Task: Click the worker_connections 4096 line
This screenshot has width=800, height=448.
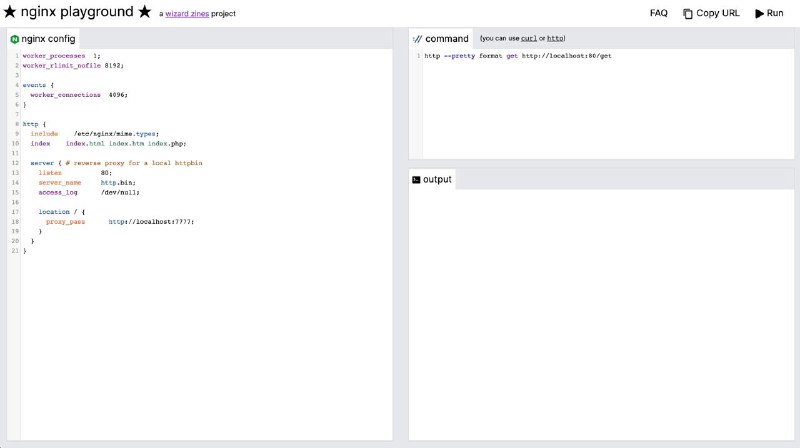Action: (79, 95)
